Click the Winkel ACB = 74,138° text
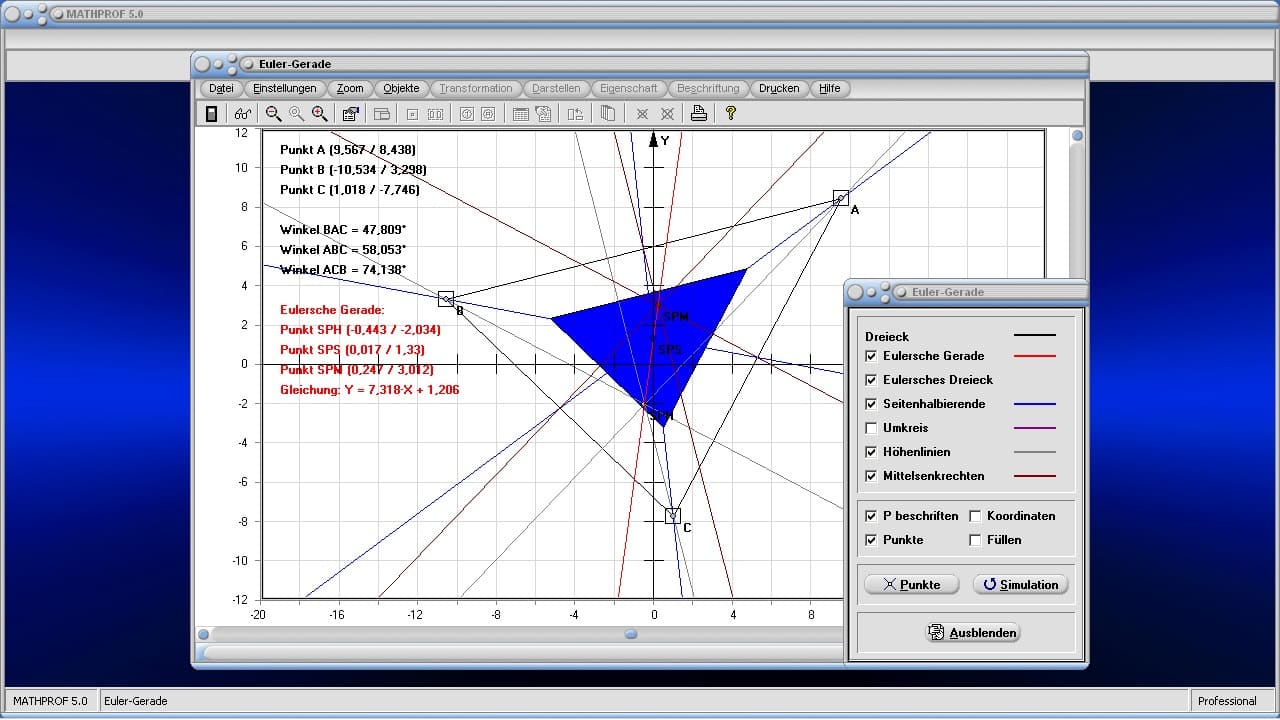Image resolution: width=1280 pixels, height=720 pixels. coord(343,270)
